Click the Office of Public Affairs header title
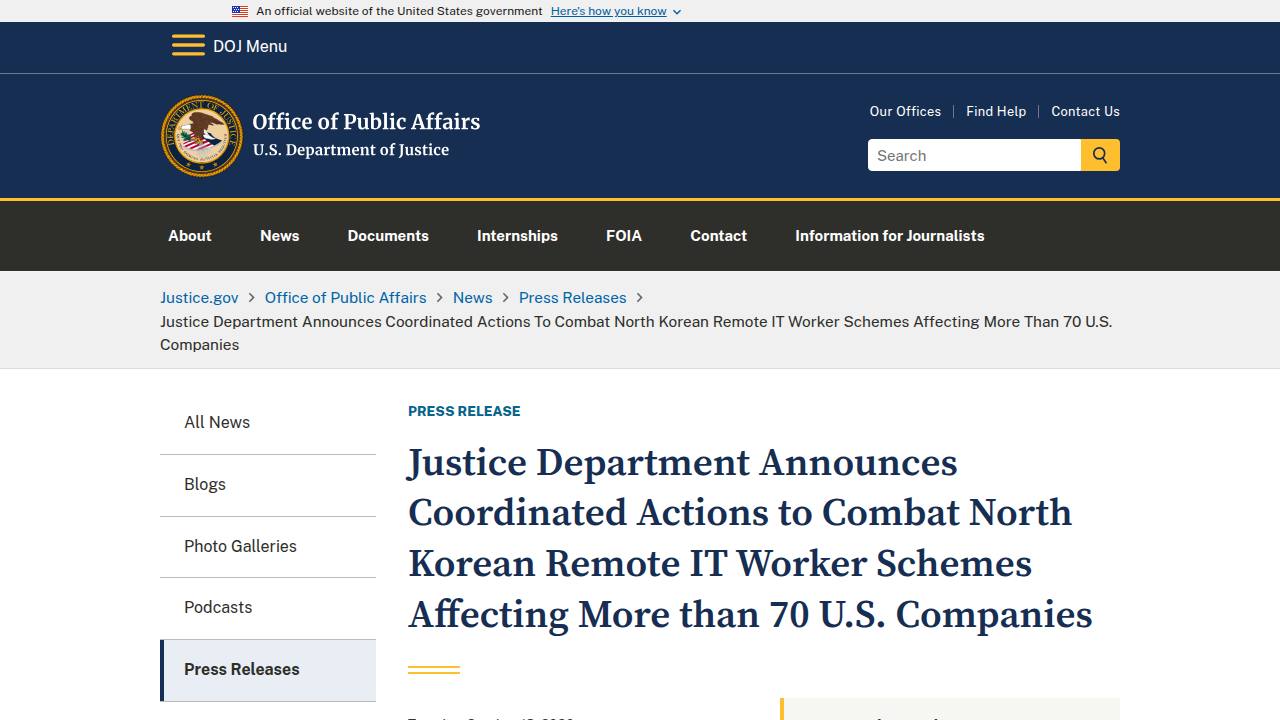Image resolution: width=1280 pixels, height=720 pixels. point(366,122)
